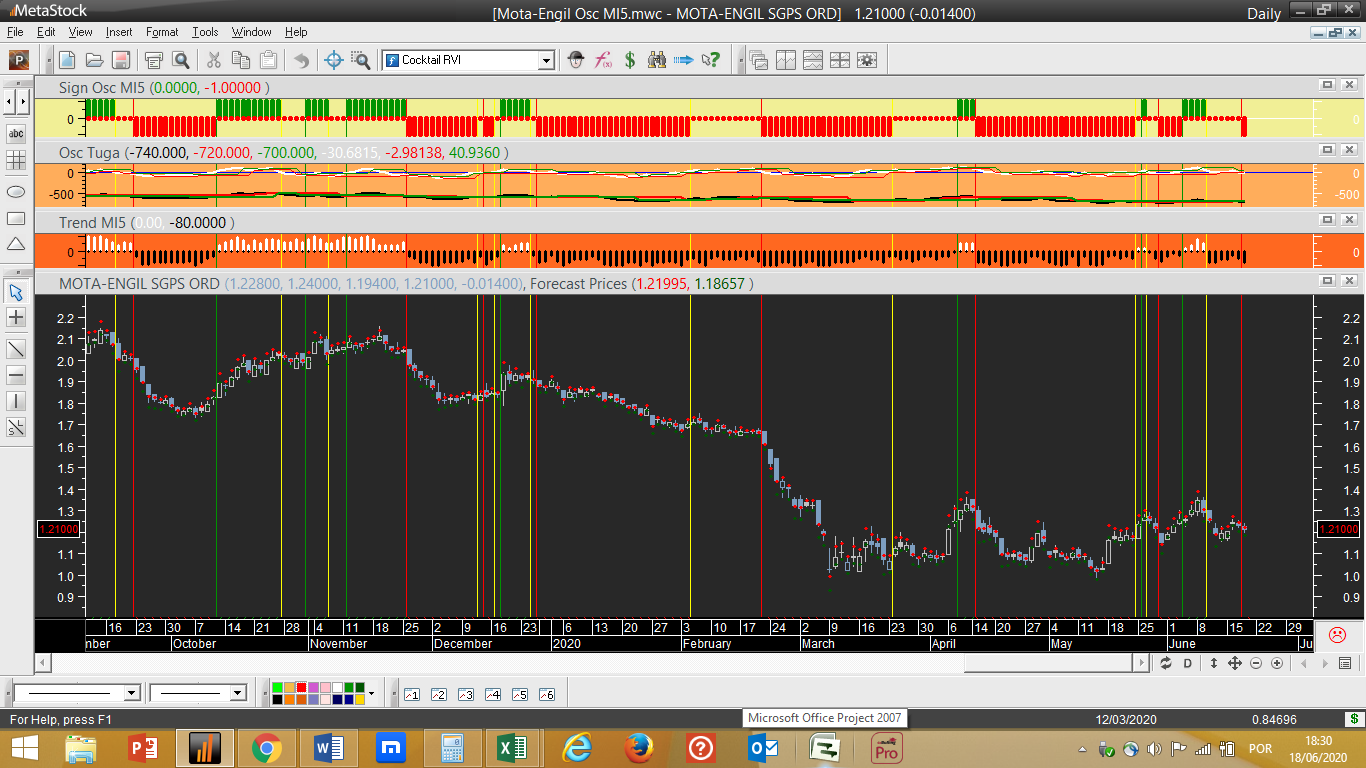Expand the color palette dropdown arrow

click(372, 693)
